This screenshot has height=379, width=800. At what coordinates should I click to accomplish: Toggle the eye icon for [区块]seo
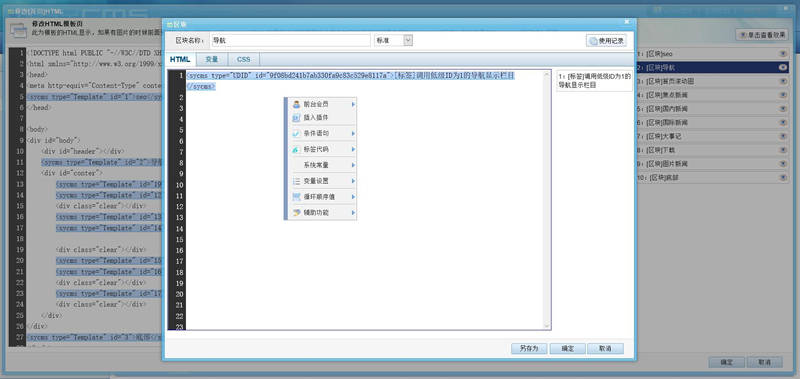tap(783, 54)
